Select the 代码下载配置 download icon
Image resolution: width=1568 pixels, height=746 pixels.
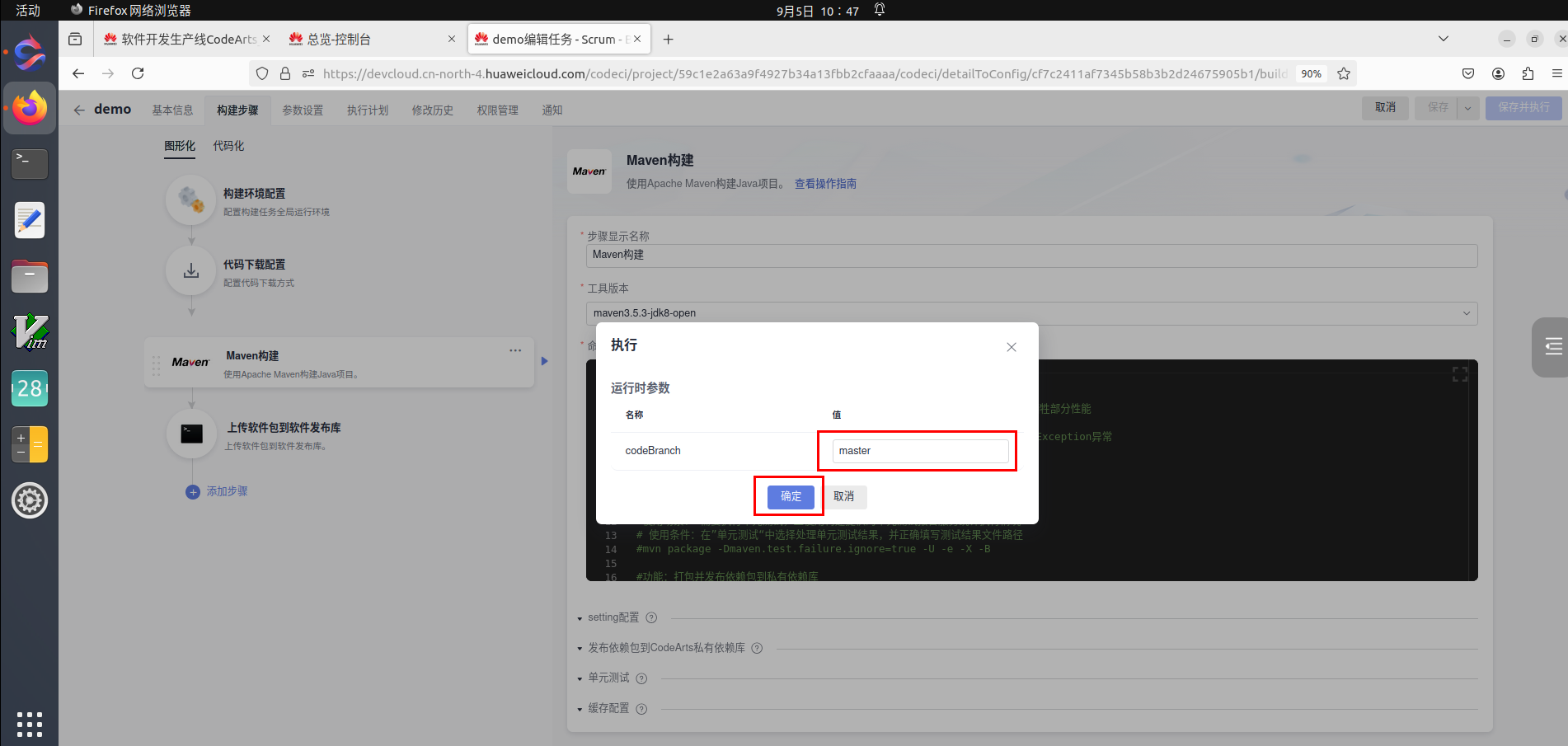tap(191, 271)
